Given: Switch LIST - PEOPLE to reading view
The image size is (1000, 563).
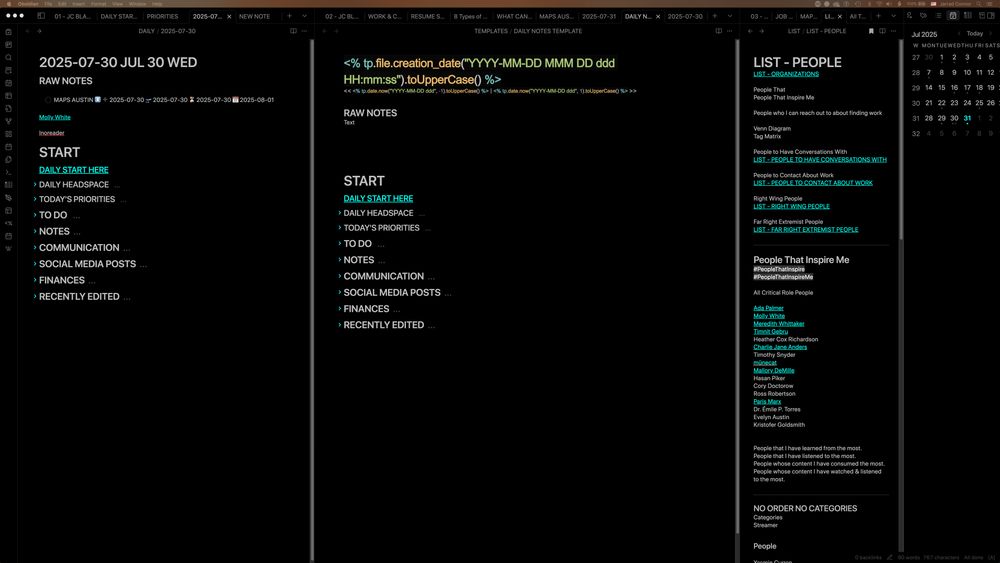Looking at the screenshot, I should tap(883, 31).
